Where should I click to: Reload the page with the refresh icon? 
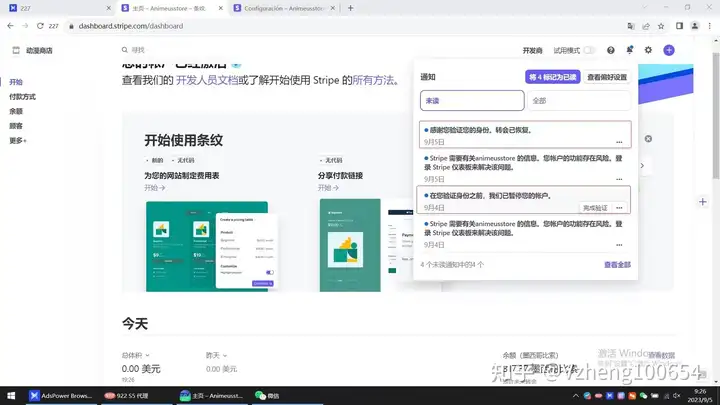40,26
